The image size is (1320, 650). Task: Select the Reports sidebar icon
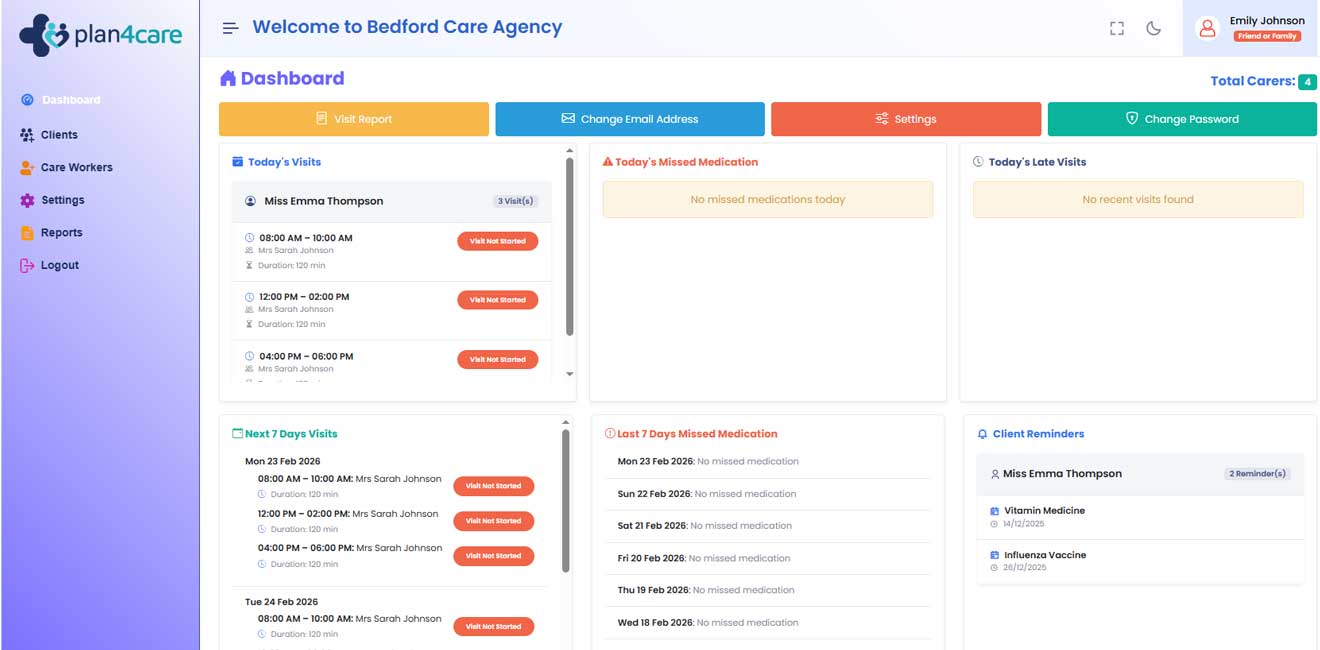tap(27, 233)
